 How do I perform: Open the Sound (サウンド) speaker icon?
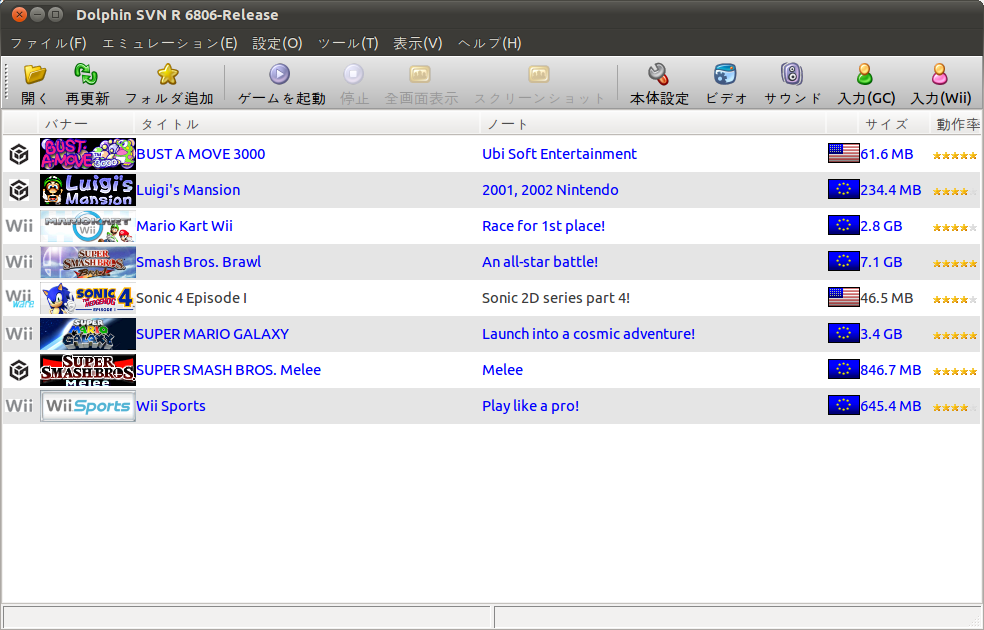point(792,75)
